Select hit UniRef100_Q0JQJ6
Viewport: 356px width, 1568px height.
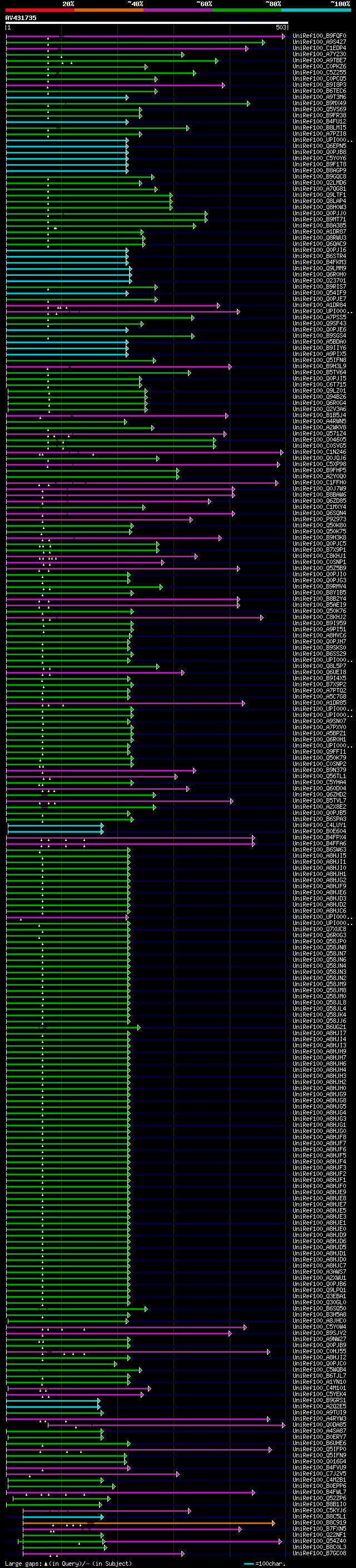tap(319, 458)
